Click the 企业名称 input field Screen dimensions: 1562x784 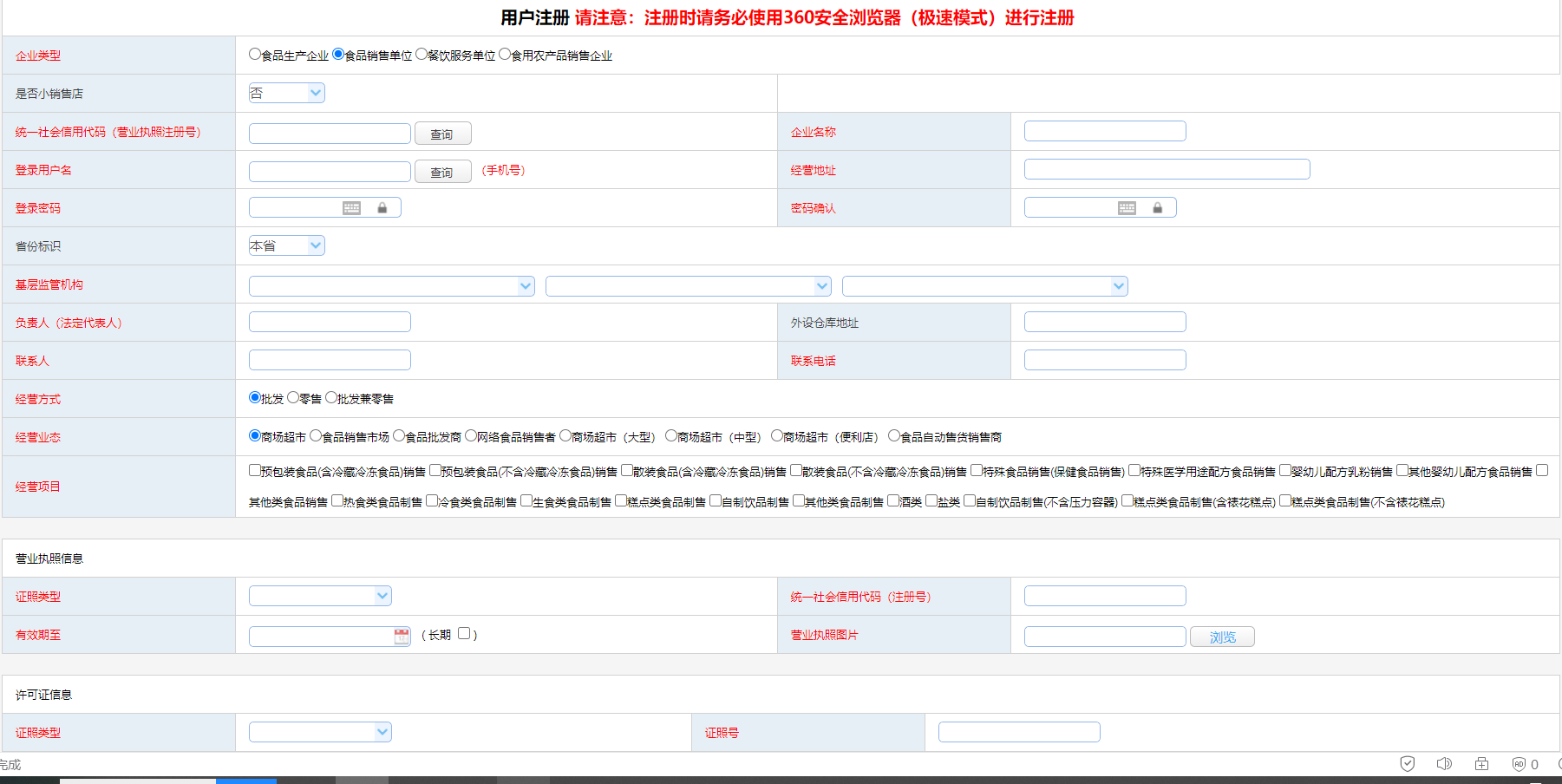point(1104,131)
